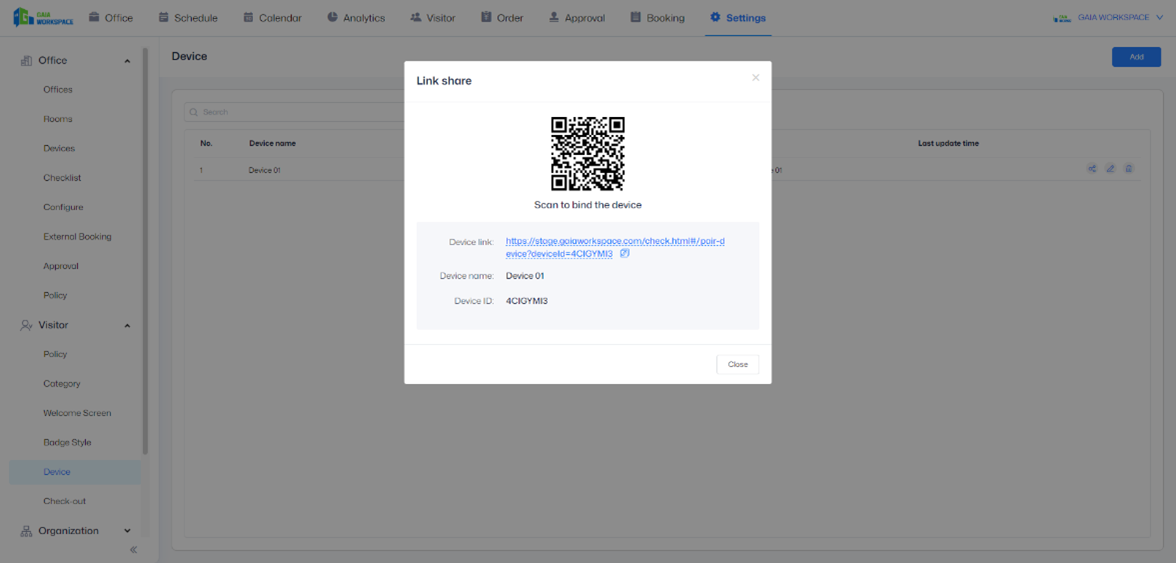Go to the Booking tab

(x=658, y=18)
